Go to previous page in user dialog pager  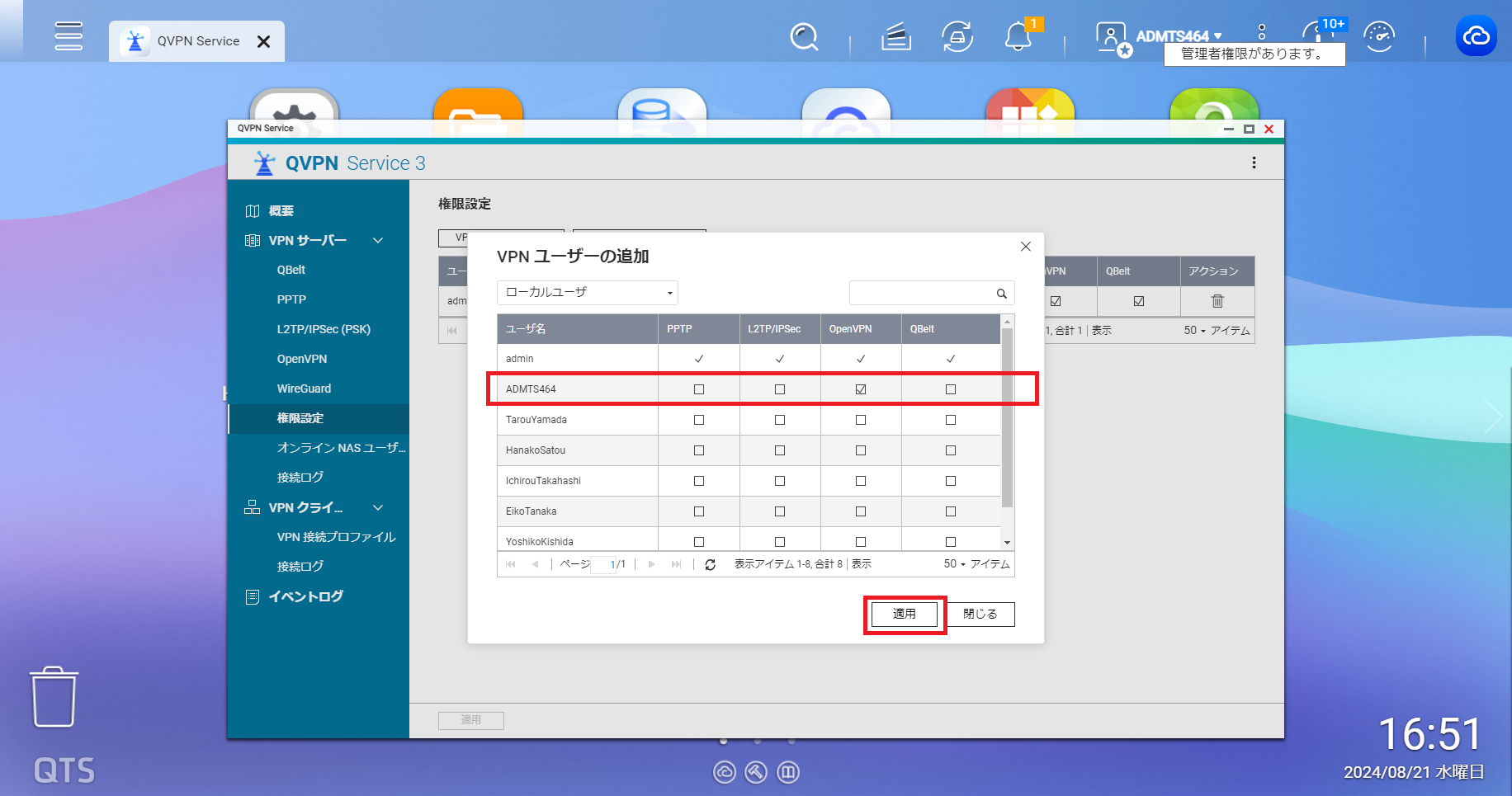point(535,564)
